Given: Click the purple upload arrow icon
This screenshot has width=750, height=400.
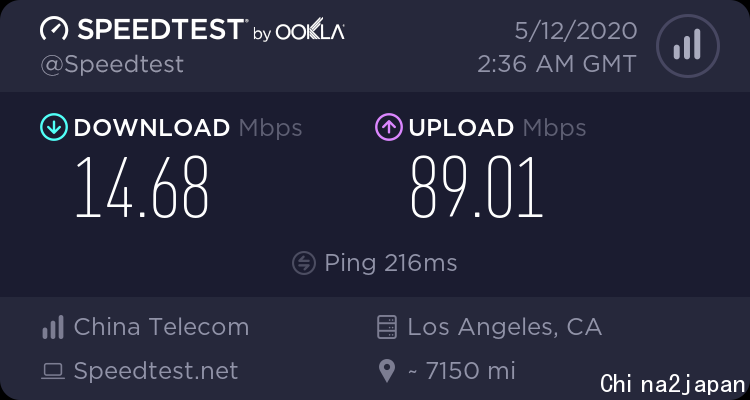Looking at the screenshot, I should (x=389, y=127).
